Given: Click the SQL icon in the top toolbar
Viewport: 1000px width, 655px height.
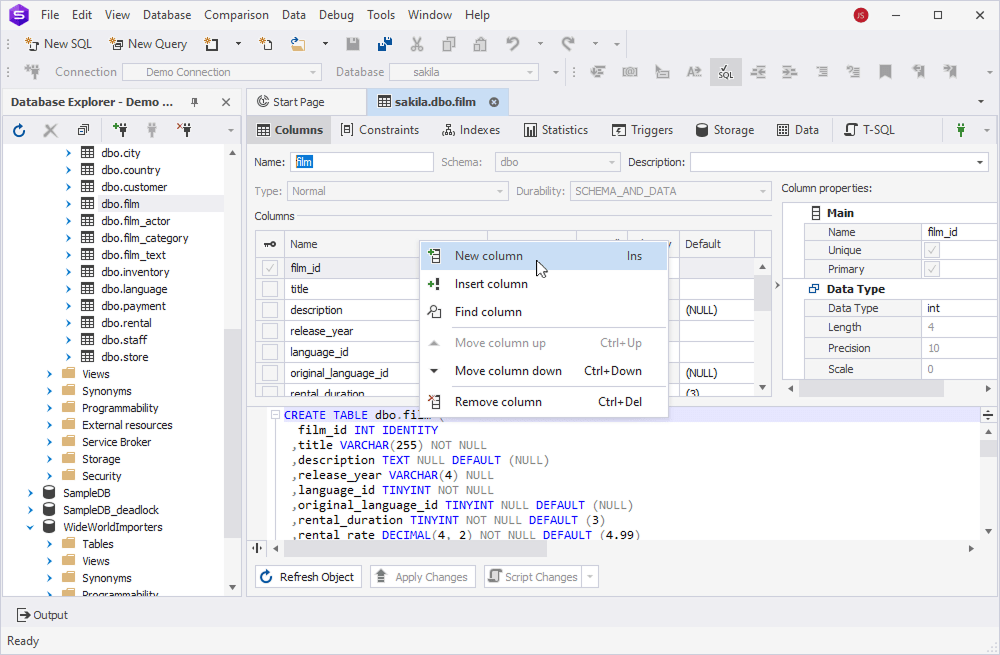Looking at the screenshot, I should pyautogui.click(x=725, y=72).
